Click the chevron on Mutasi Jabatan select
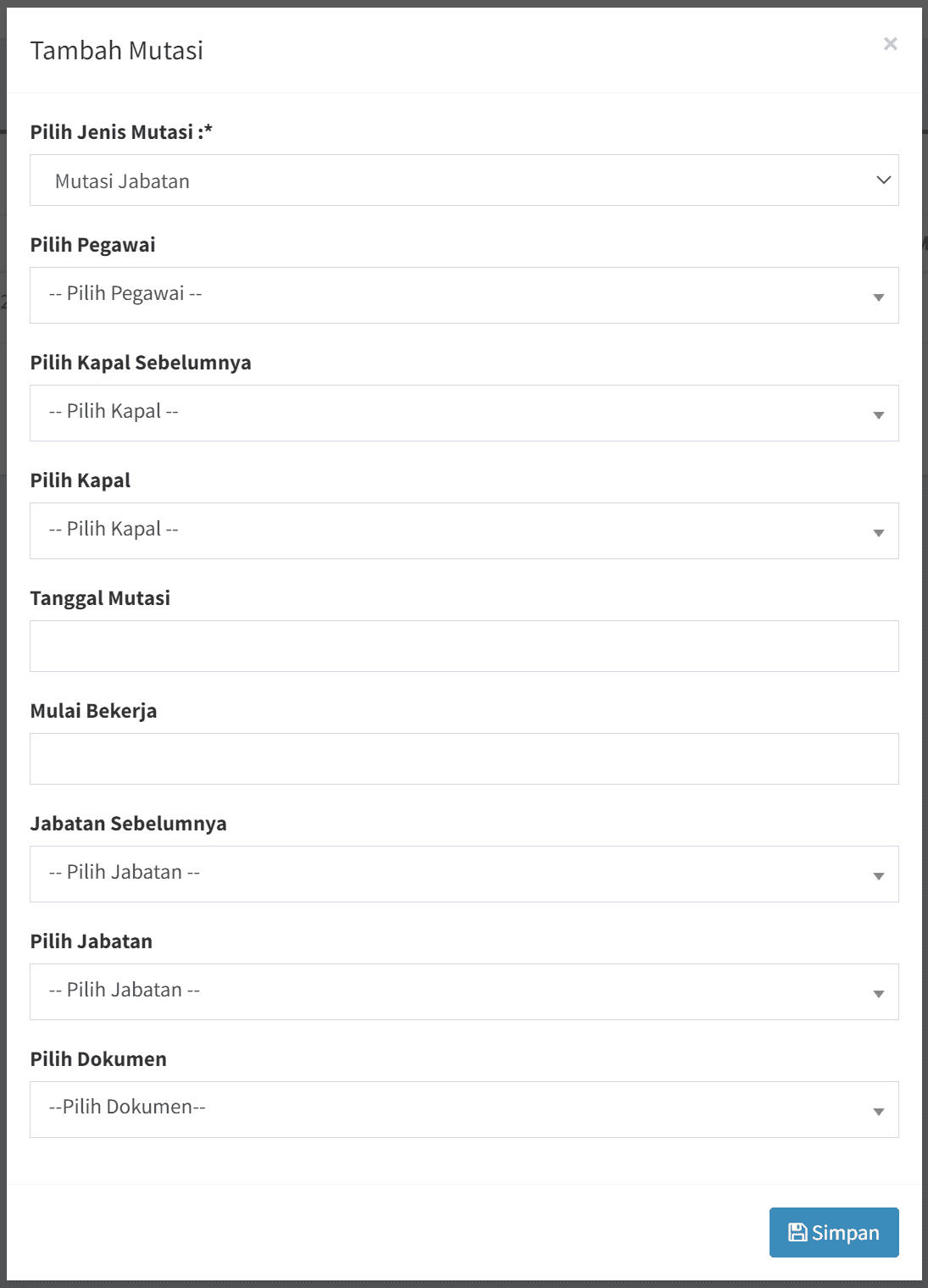928x1288 pixels. (x=883, y=180)
